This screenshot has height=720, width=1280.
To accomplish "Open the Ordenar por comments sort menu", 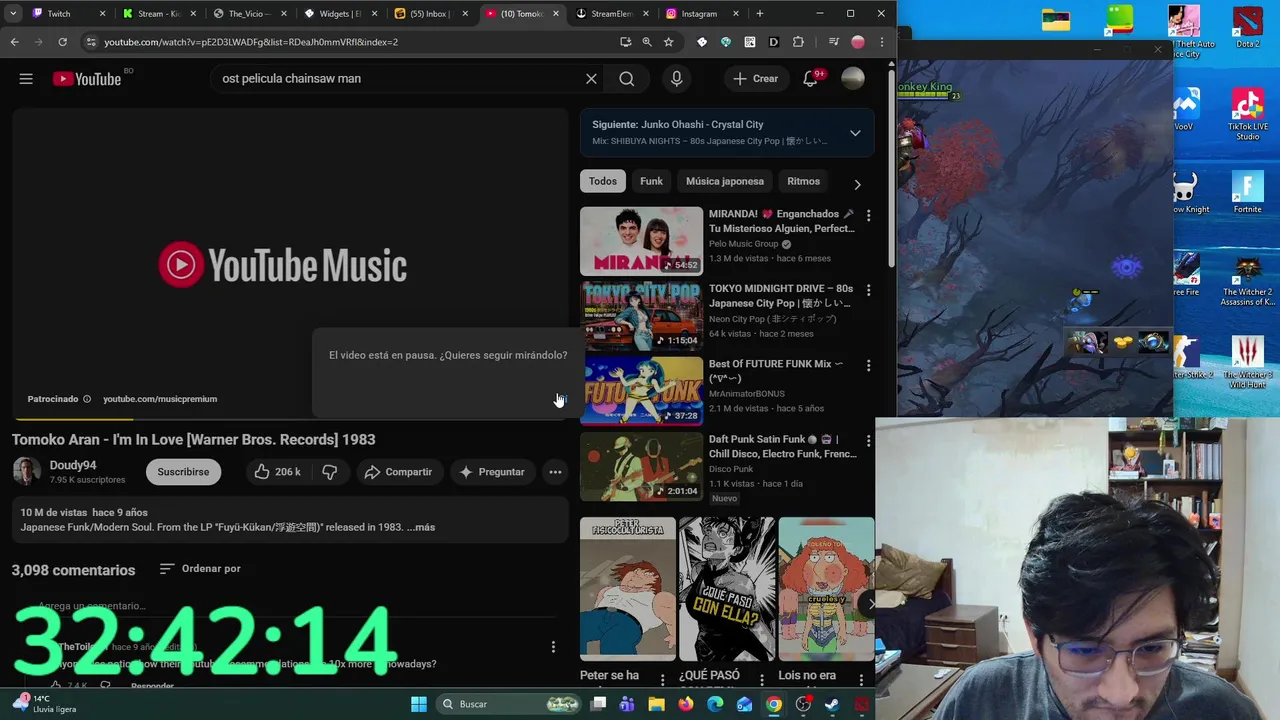I will [200, 569].
